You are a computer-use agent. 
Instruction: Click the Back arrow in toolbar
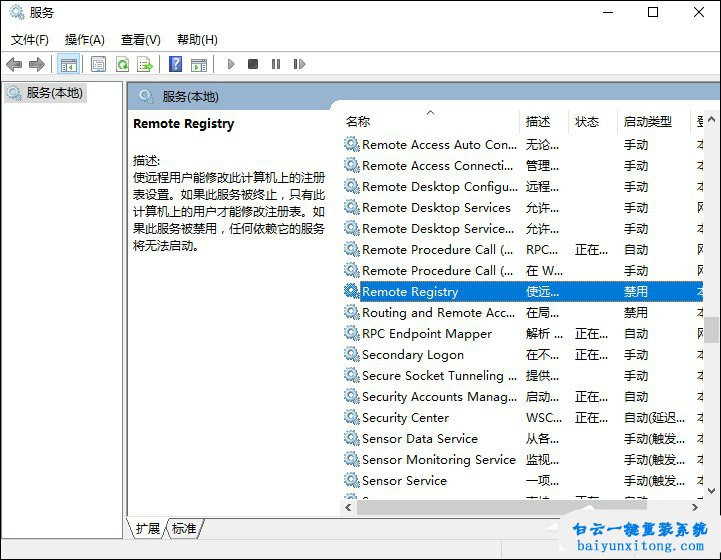(x=14, y=64)
